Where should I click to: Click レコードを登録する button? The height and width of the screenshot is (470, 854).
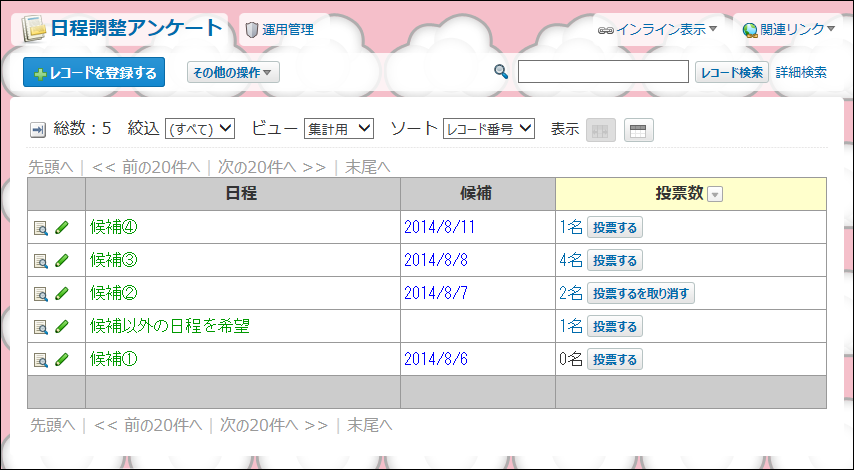94,72
